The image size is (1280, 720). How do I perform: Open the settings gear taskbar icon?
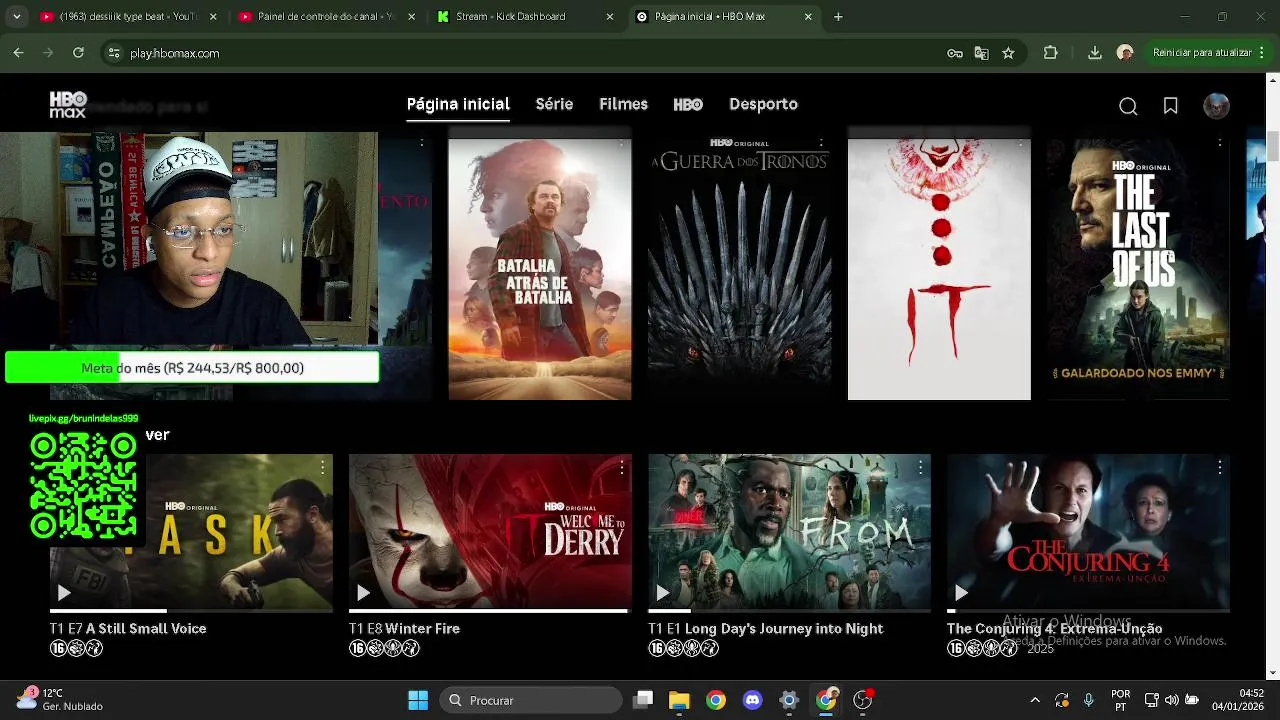[789, 700]
